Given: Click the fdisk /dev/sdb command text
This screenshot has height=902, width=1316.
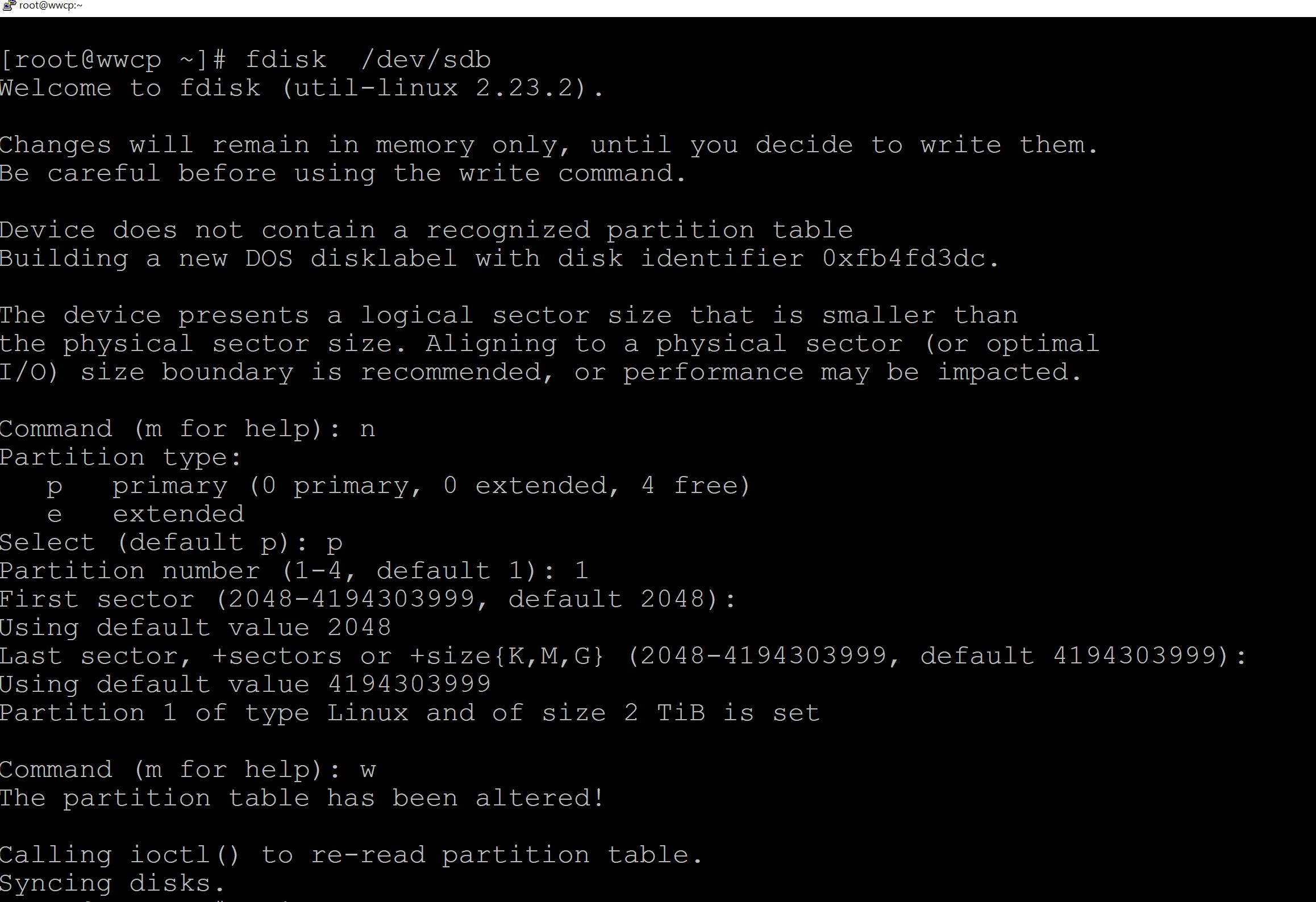Looking at the screenshot, I should click(x=368, y=60).
